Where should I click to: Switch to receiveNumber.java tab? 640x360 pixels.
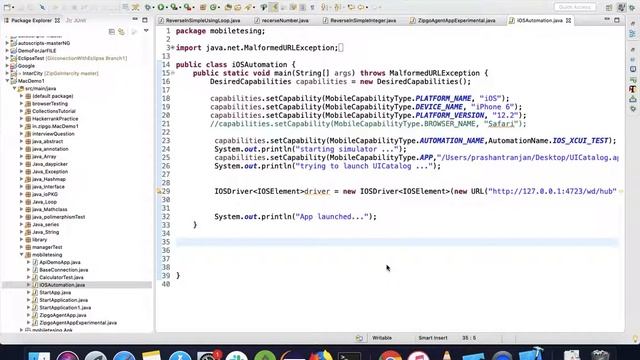point(281,20)
